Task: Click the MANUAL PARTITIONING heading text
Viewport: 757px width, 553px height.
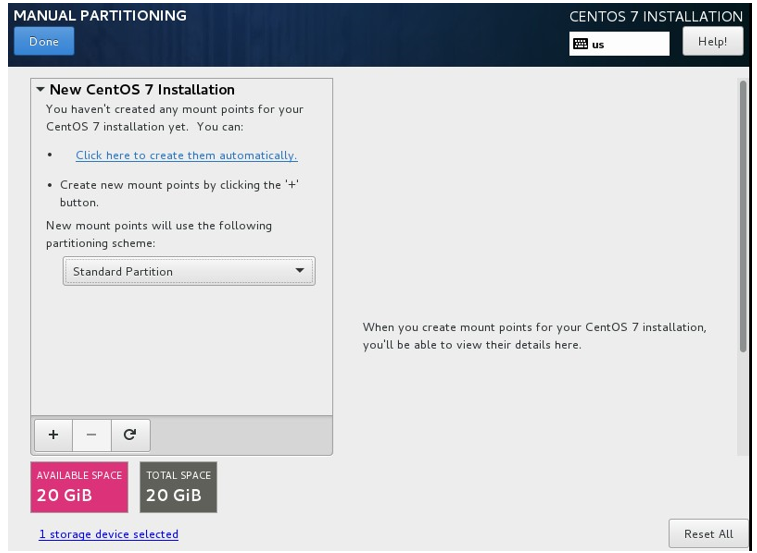Action: pos(100,15)
